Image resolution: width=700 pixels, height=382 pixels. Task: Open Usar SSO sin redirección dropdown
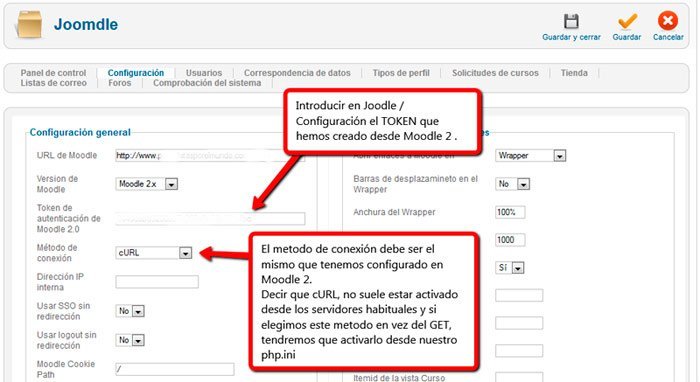tap(130, 311)
